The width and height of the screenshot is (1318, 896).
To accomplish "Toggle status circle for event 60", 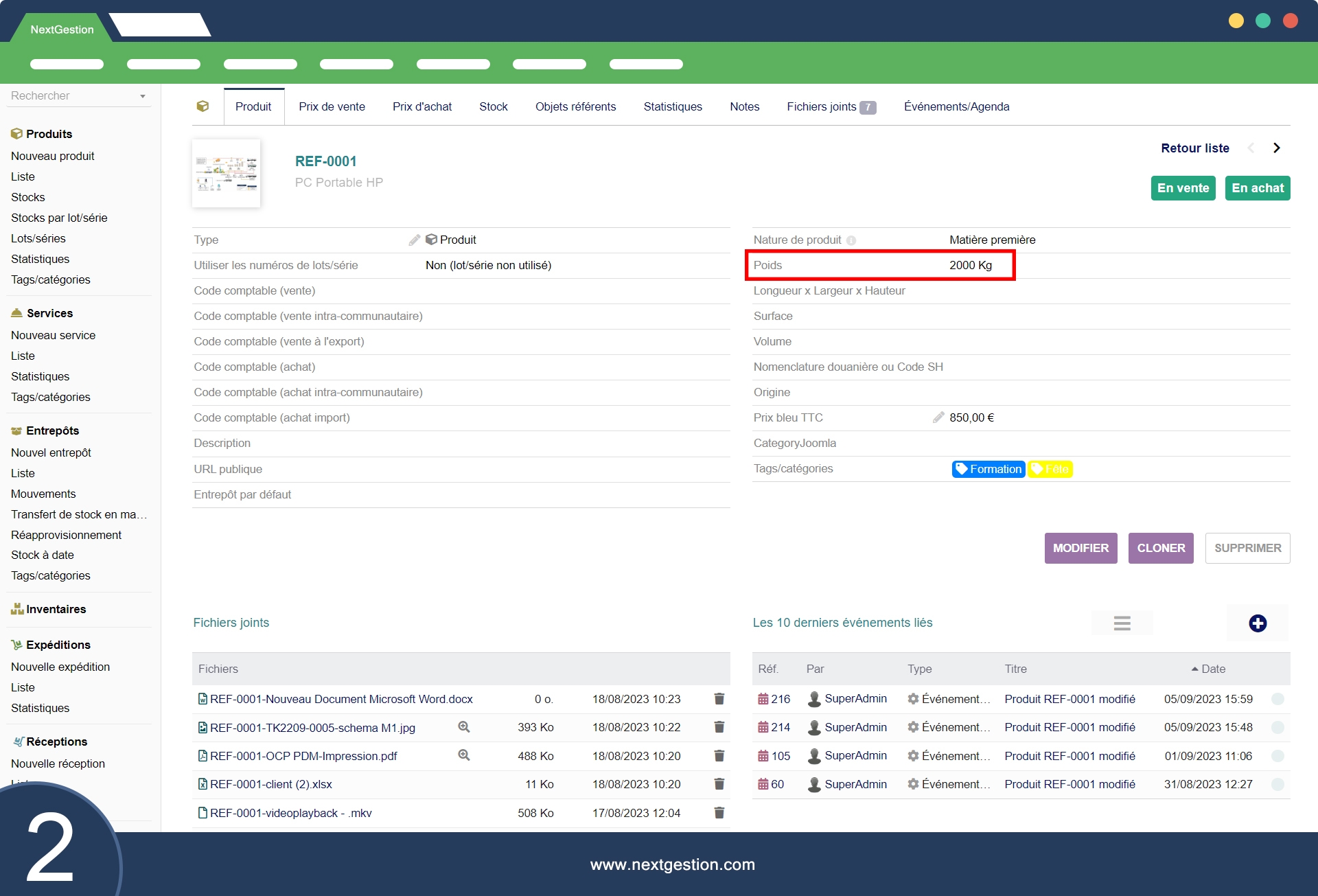I will click(x=1277, y=784).
